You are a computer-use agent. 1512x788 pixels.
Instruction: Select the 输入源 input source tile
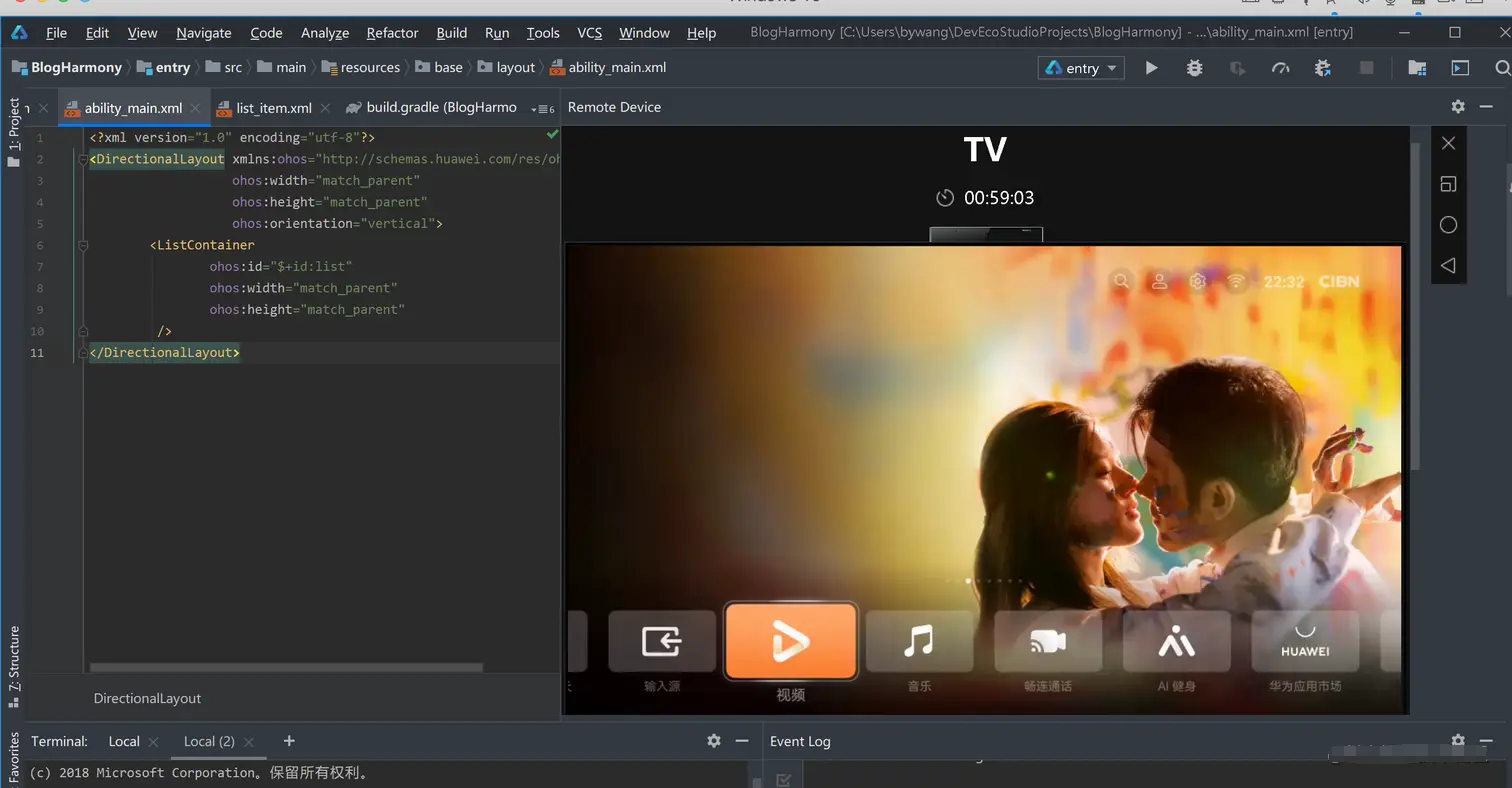pyautogui.click(x=662, y=641)
